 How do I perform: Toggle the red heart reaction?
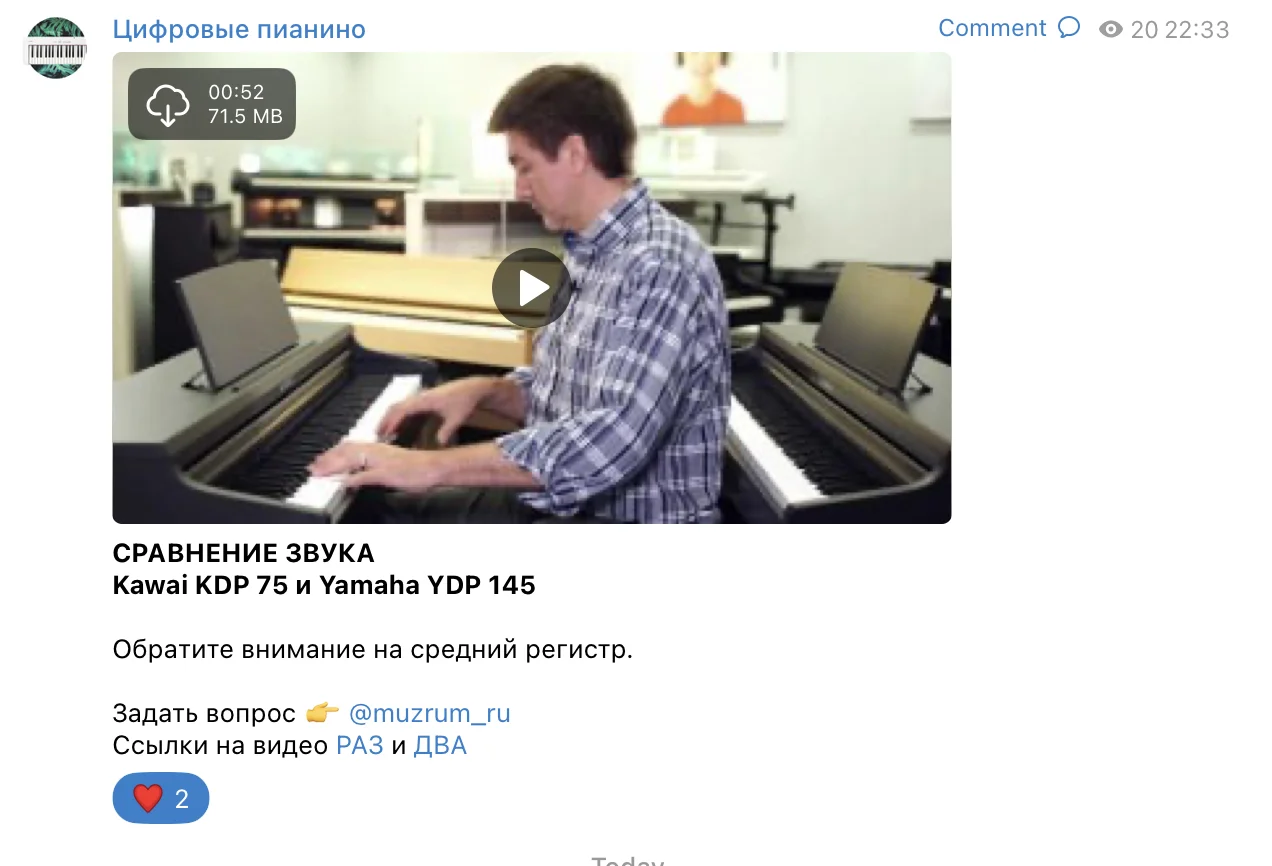(148, 798)
